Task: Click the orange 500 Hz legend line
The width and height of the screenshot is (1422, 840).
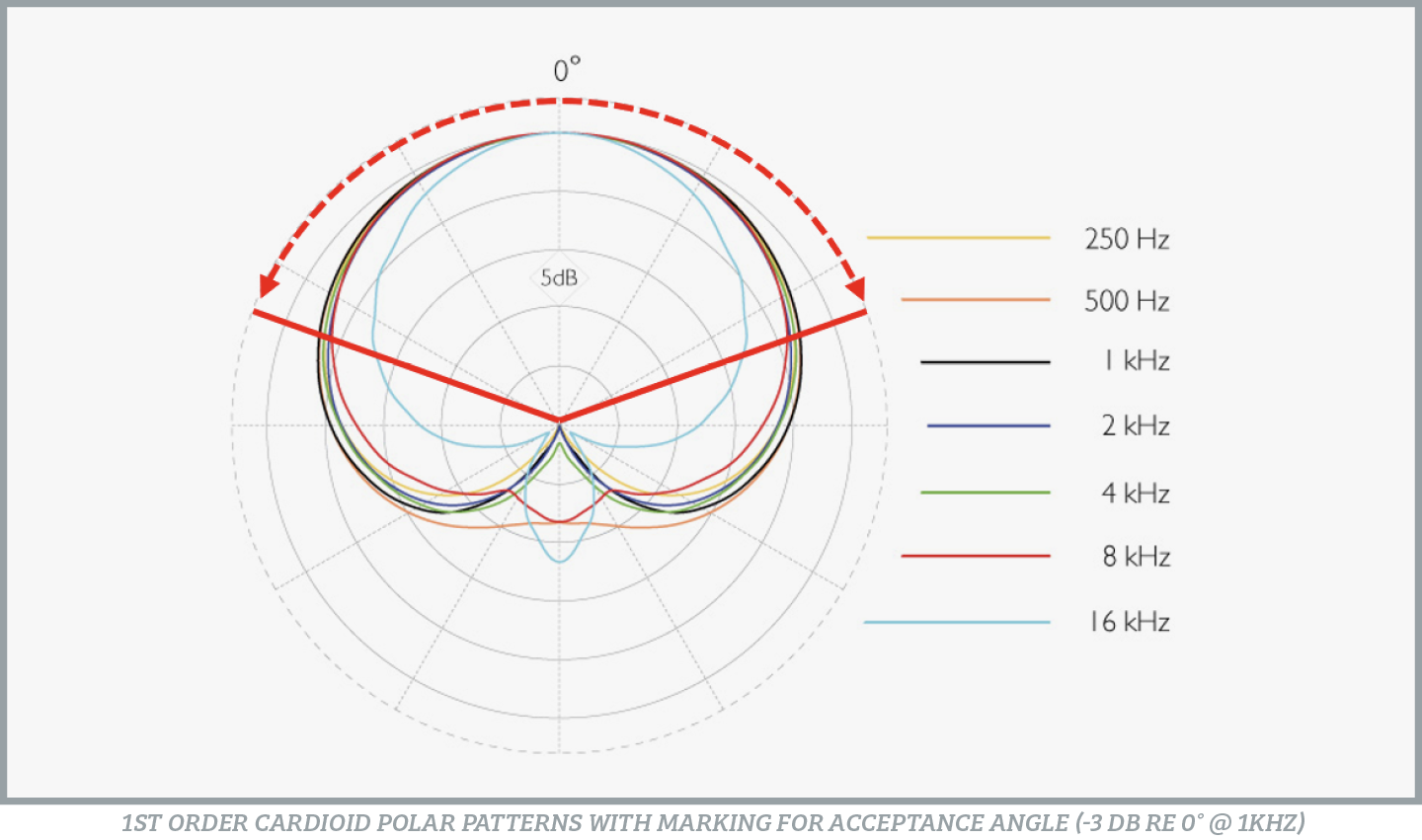Action: pyautogui.click(x=975, y=299)
